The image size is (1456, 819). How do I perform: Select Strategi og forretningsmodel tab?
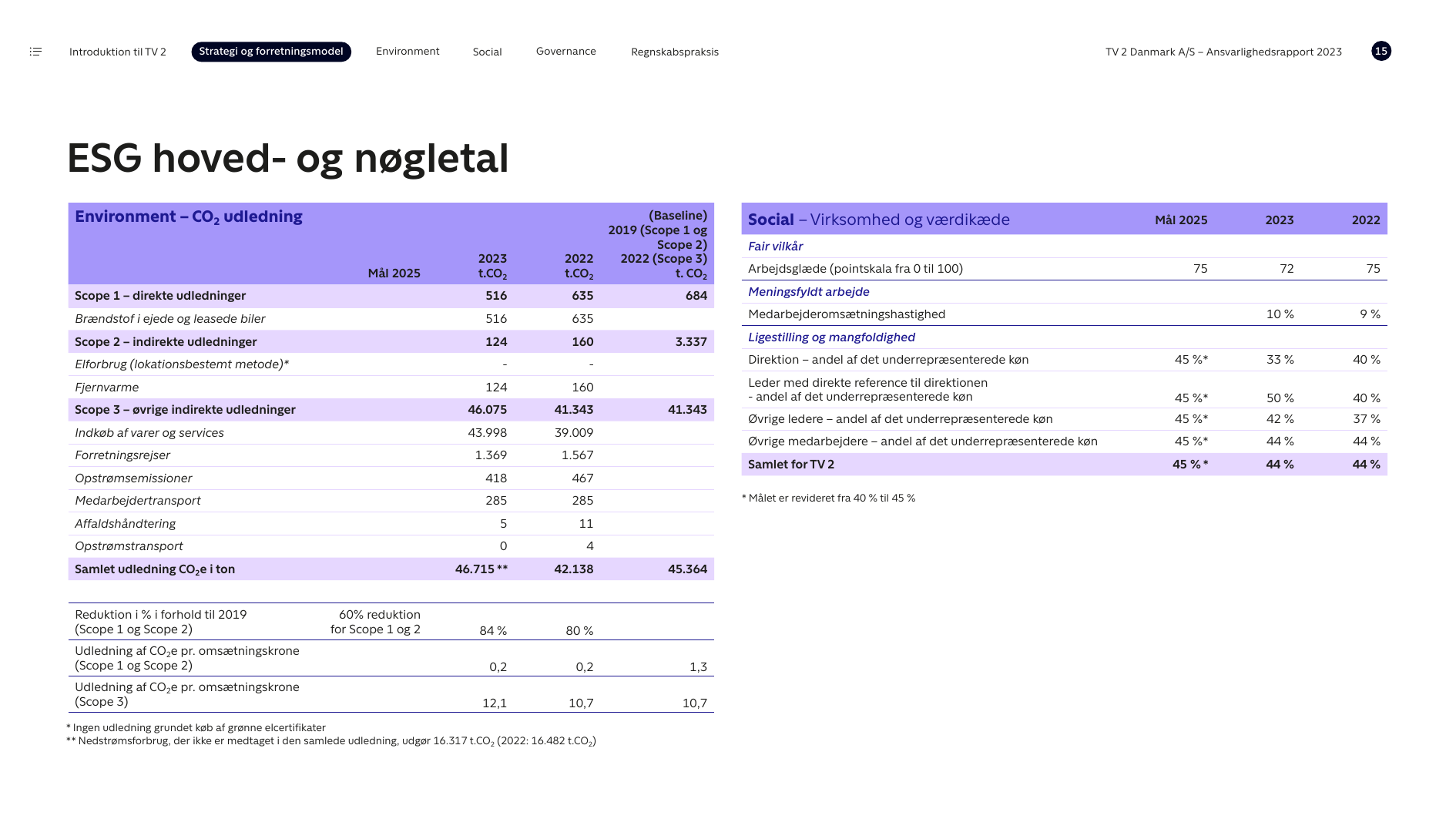pyautogui.click(x=271, y=52)
